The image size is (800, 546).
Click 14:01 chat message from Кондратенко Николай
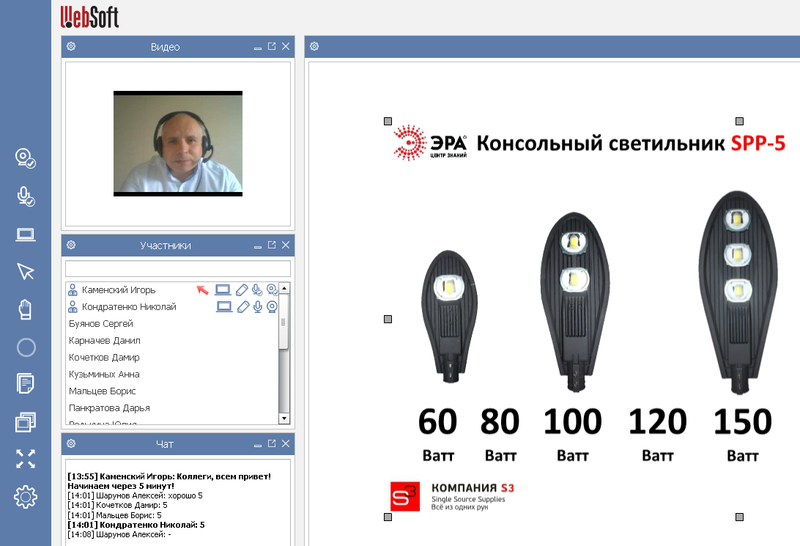pyautogui.click(x=136, y=525)
